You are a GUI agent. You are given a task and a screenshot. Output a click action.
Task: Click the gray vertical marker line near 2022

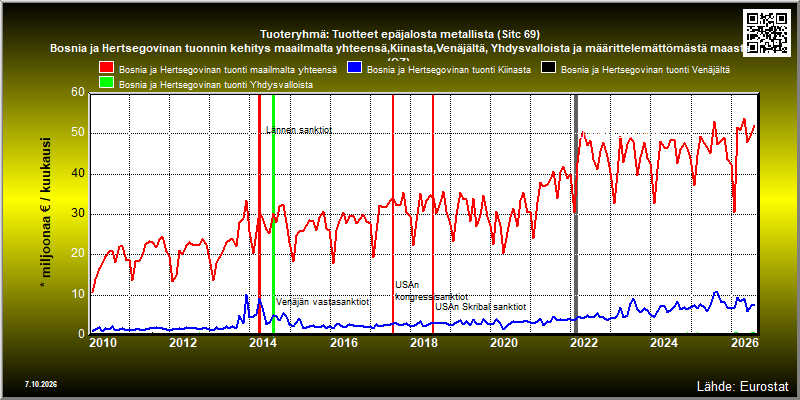pyautogui.click(x=577, y=214)
